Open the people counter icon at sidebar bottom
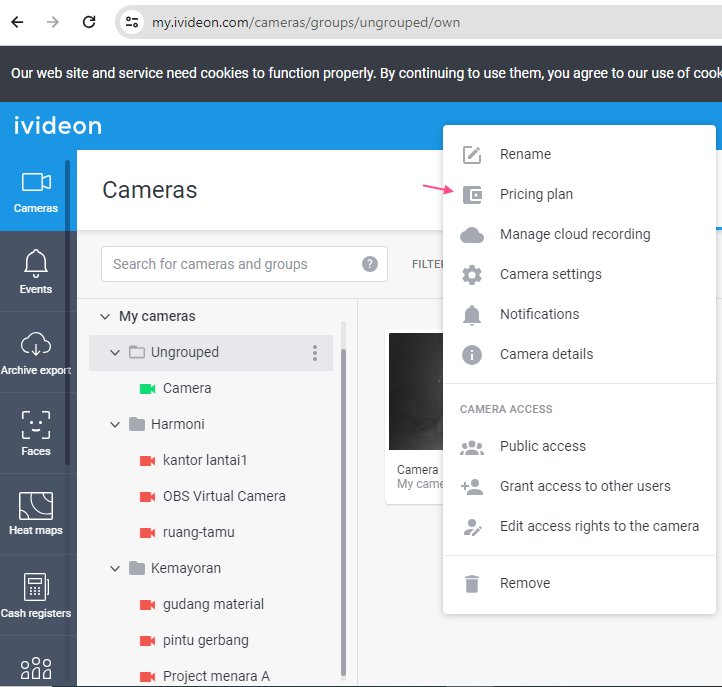 click(35, 668)
